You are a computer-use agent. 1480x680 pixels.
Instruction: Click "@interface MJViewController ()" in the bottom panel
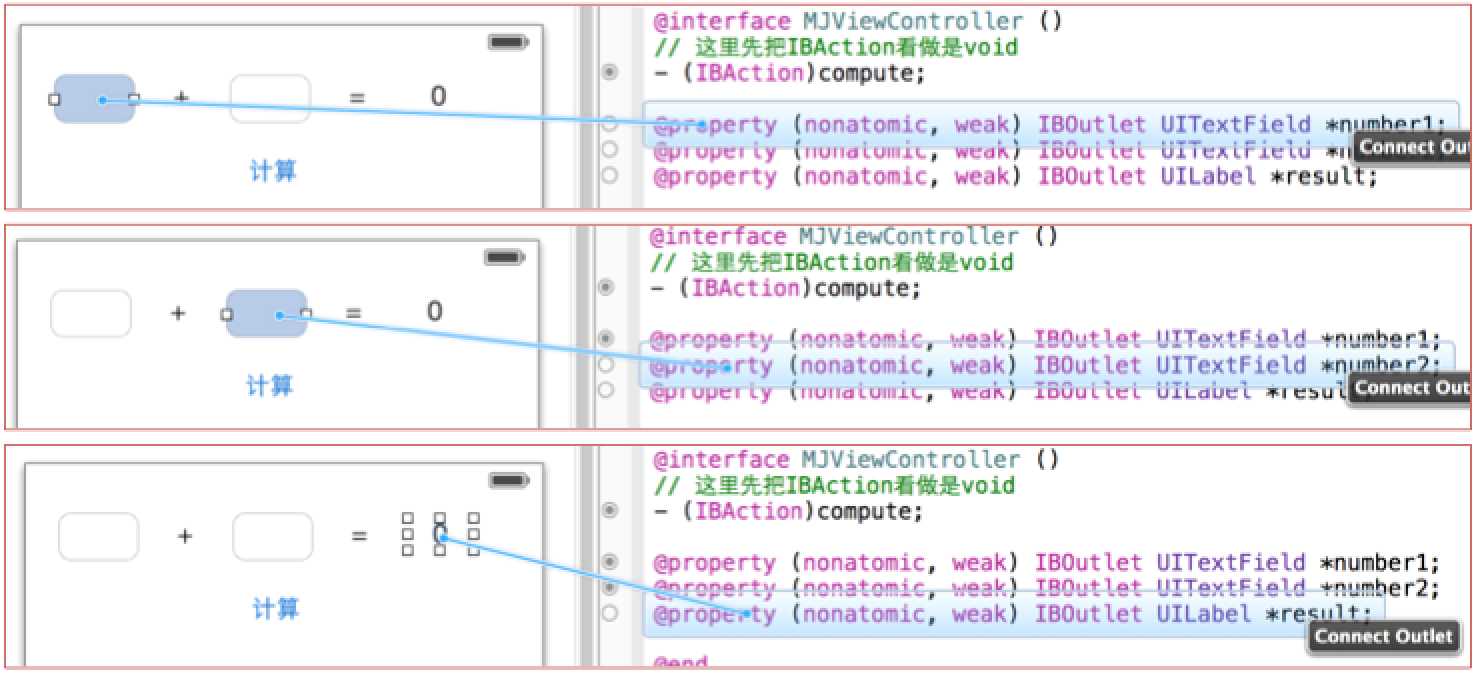click(855, 460)
